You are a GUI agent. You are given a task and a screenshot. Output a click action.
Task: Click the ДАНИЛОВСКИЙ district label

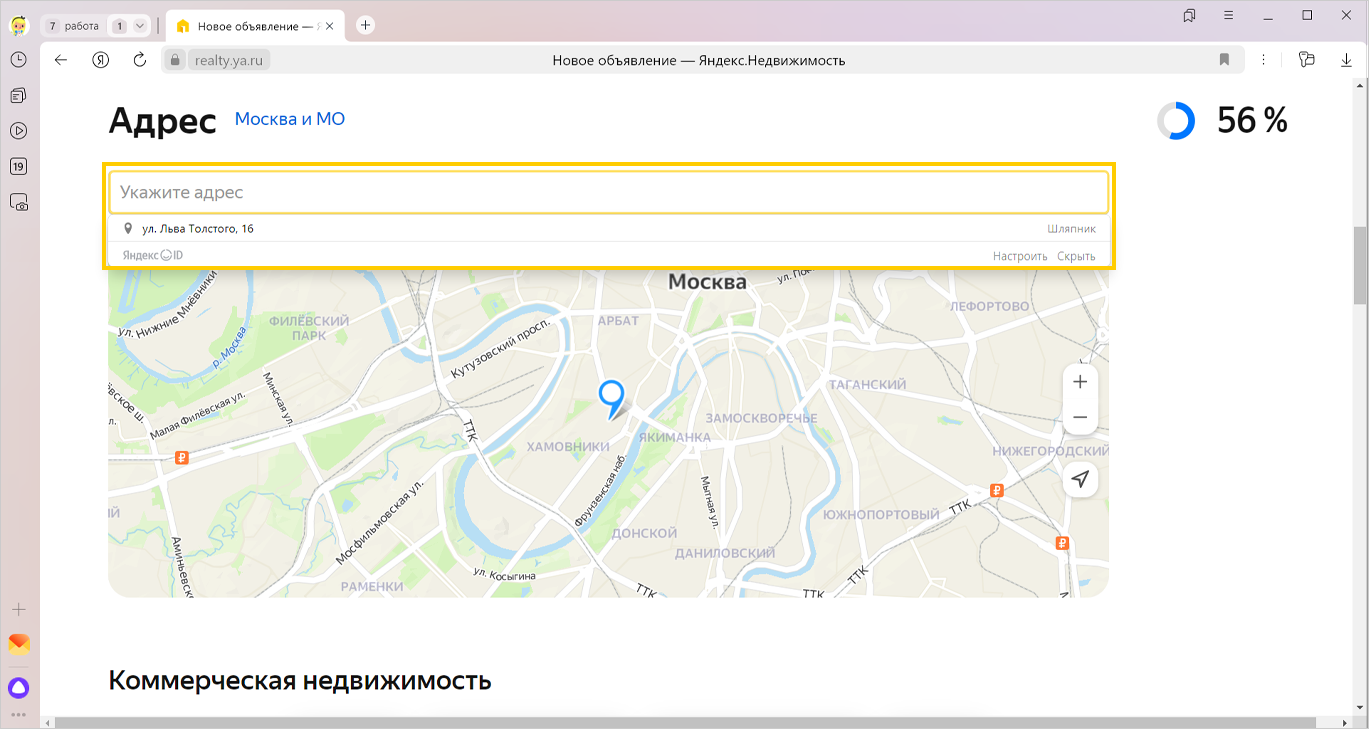pos(725,553)
